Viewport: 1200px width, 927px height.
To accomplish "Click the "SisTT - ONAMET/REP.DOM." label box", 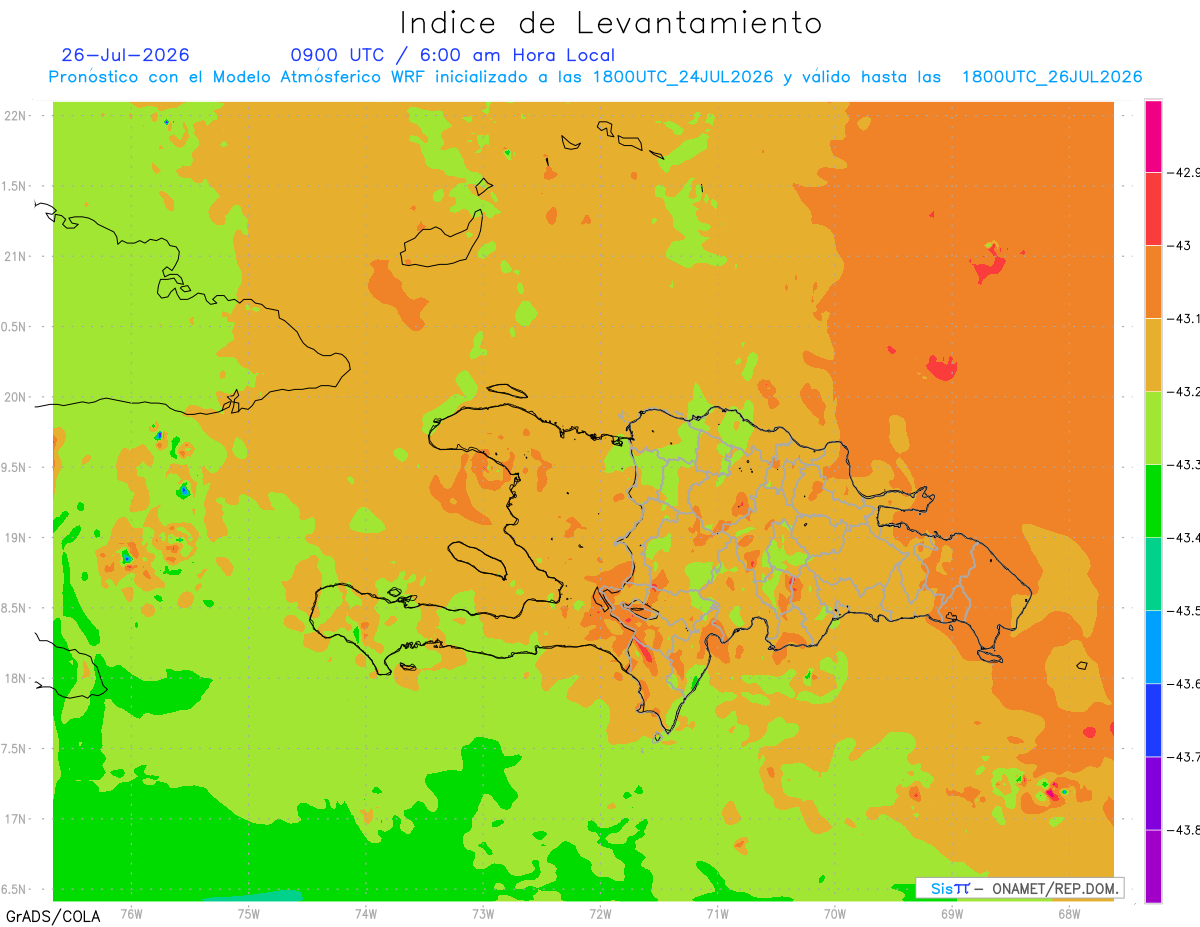I will click(x=1021, y=888).
